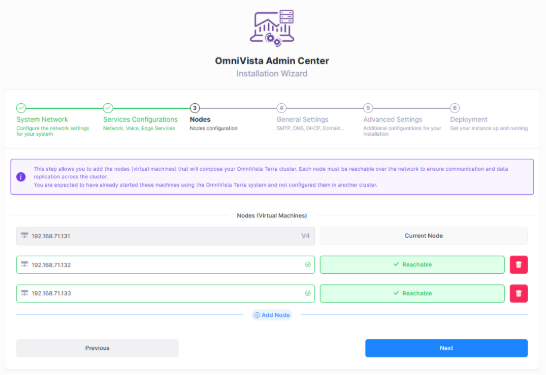Click 'Configure the network settings' description
546x375 pixels.
point(53,131)
